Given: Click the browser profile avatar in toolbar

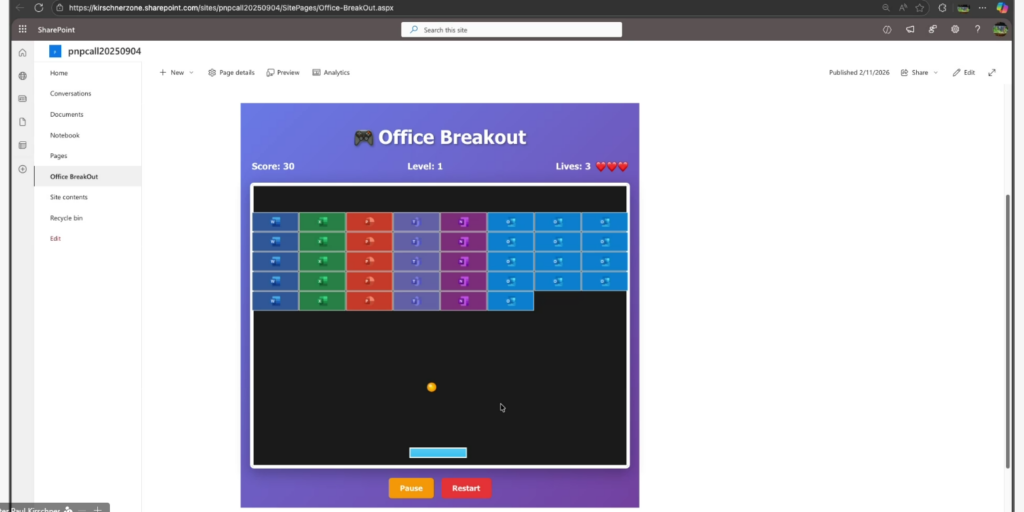Looking at the screenshot, I should pyautogui.click(x=963, y=8).
